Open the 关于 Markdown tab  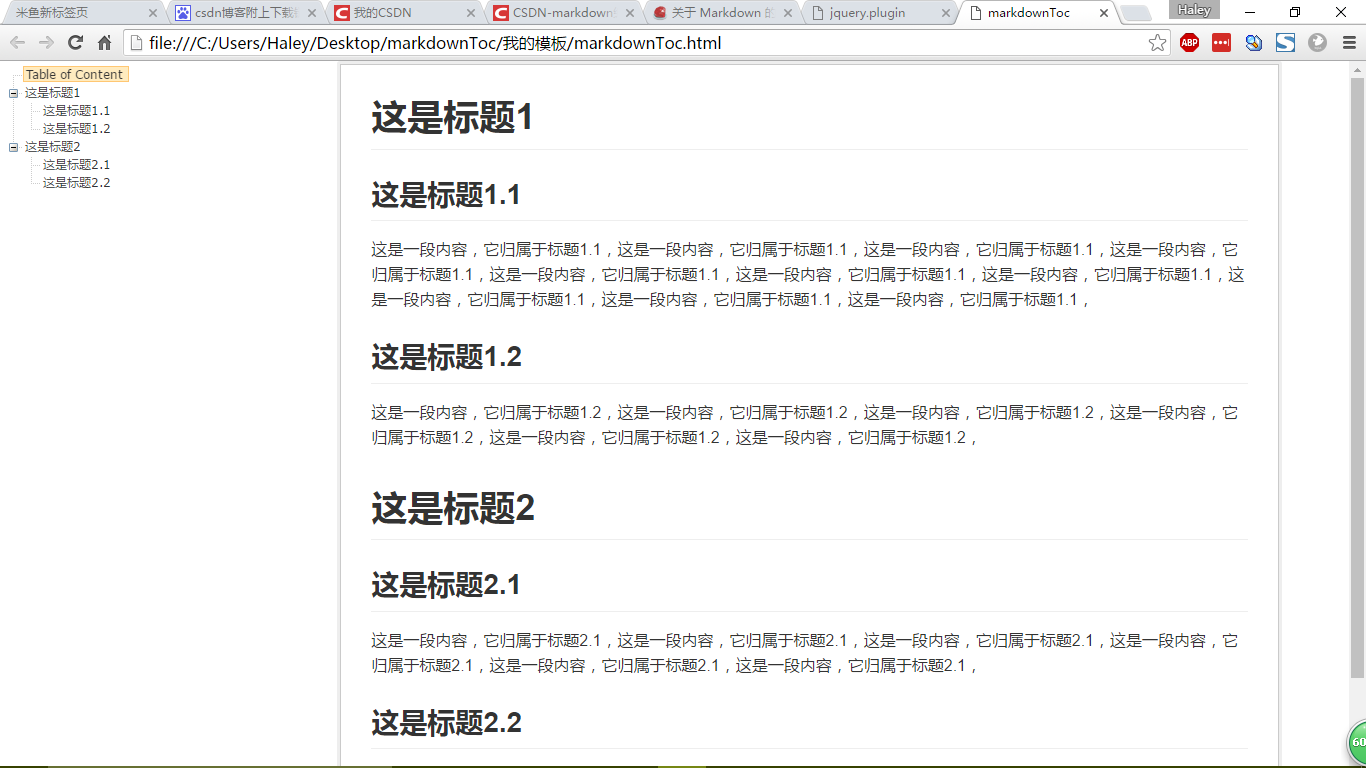724,13
